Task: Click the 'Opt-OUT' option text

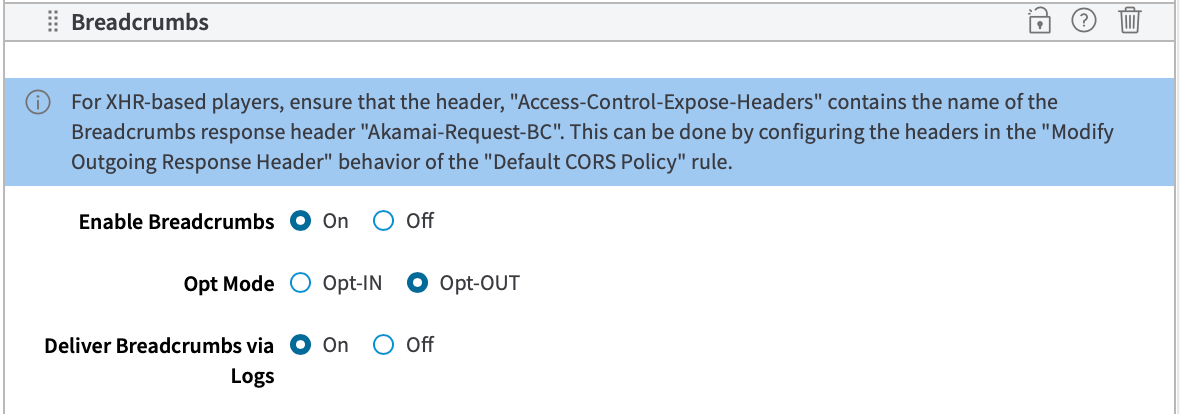Action: (x=479, y=284)
